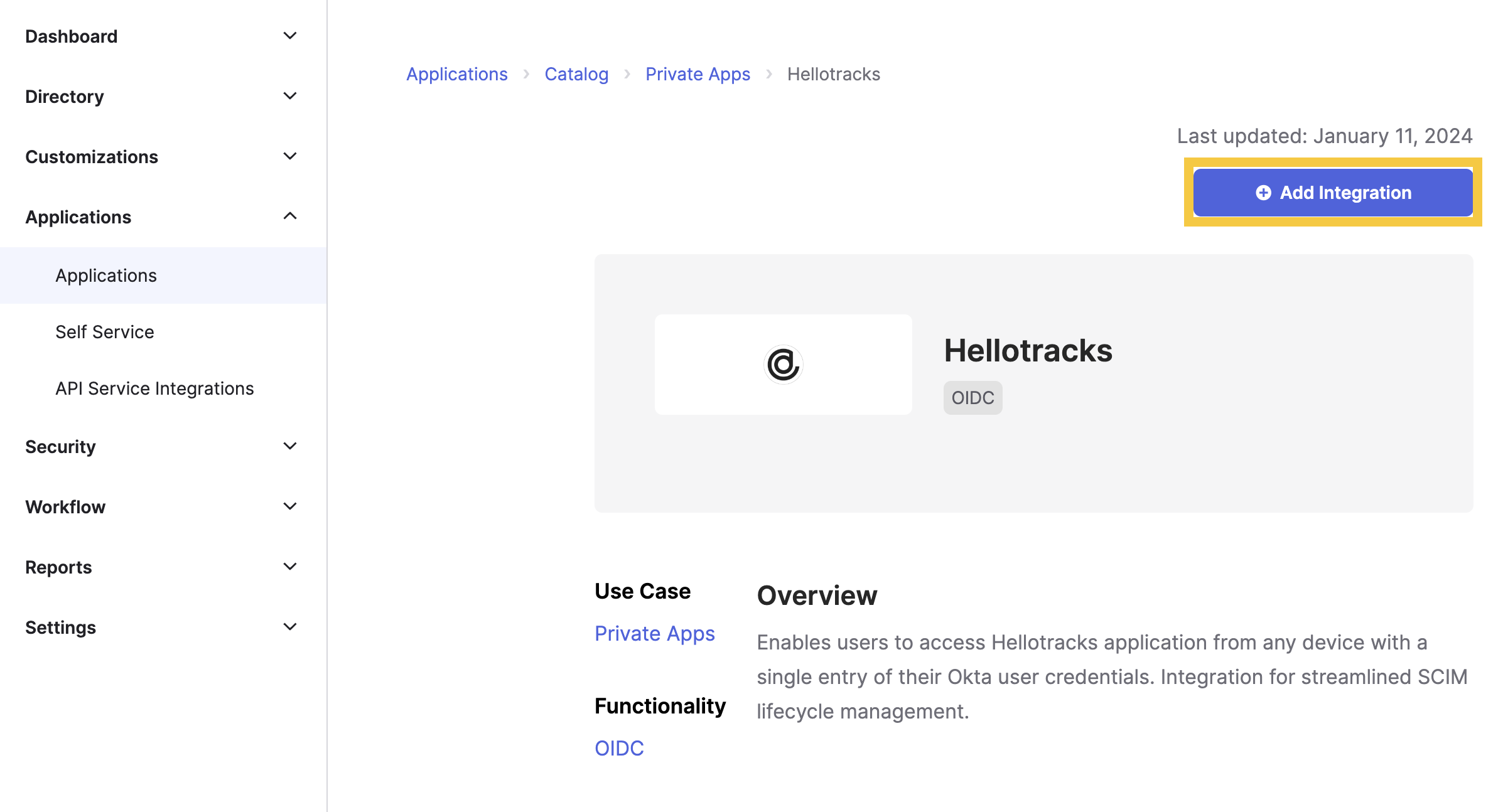Expand the Reports section chevron
Screen dimensions: 1503x812
[x=290, y=567]
